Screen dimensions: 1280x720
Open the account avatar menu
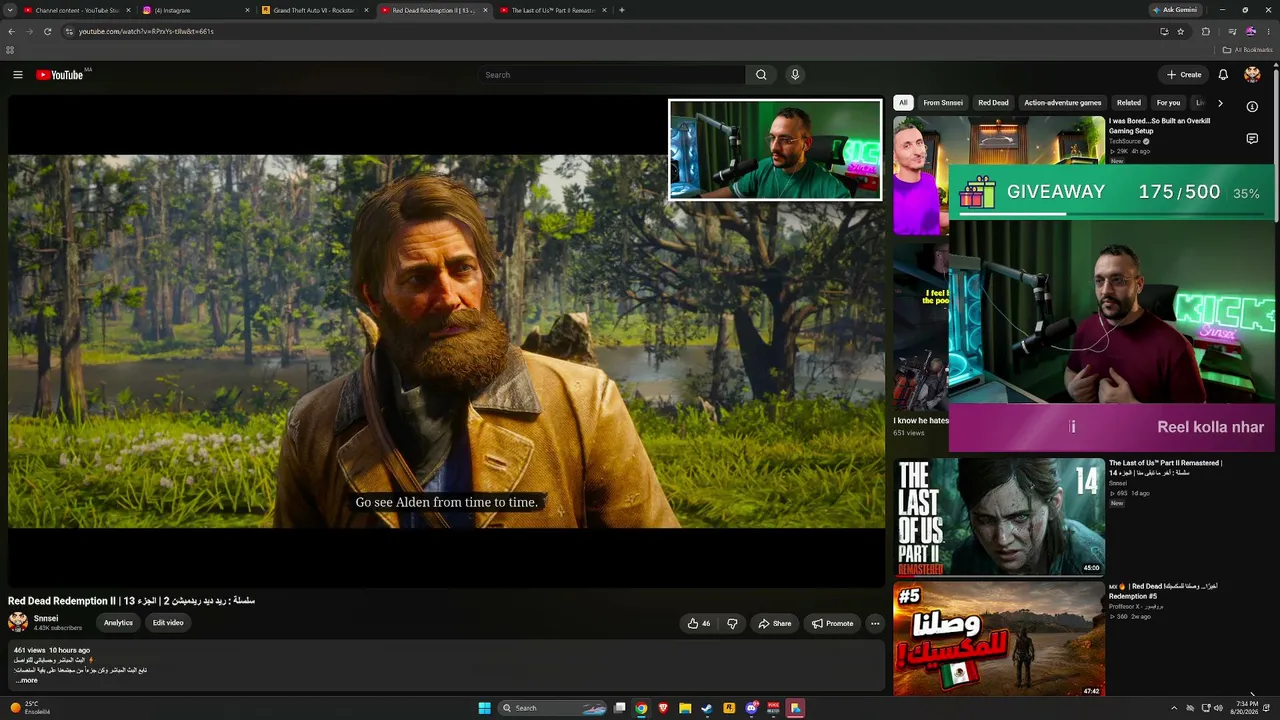[x=1252, y=75]
